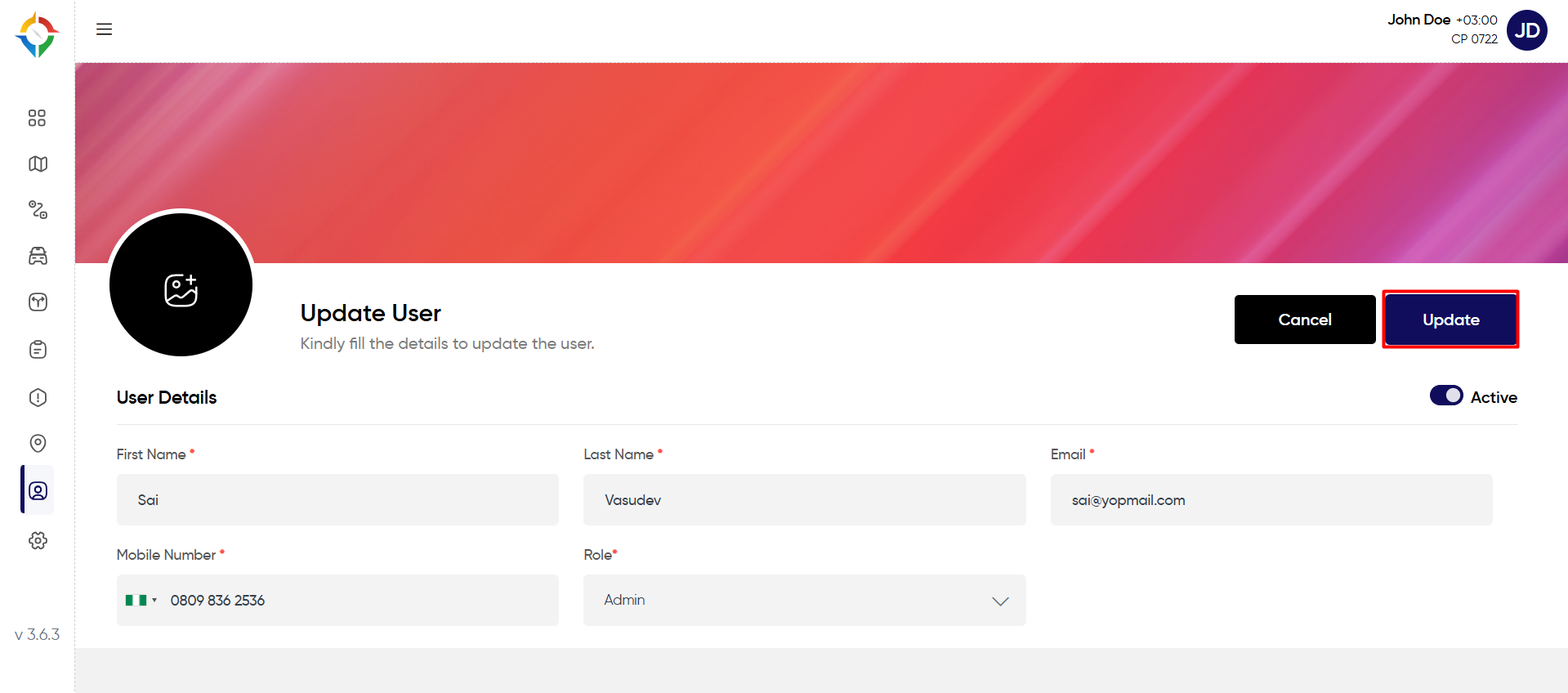This screenshot has width=1568, height=693.
Task: Click the JD profile avatar
Action: pos(1526,30)
